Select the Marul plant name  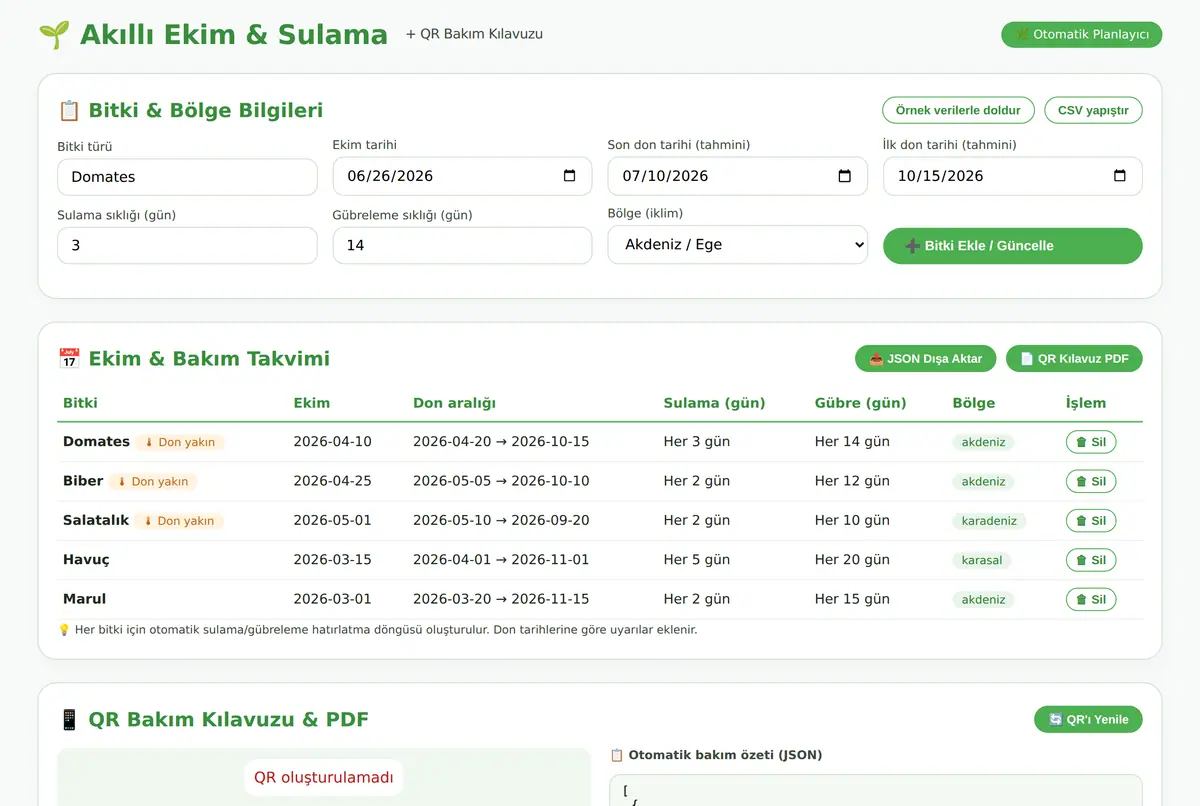point(84,599)
